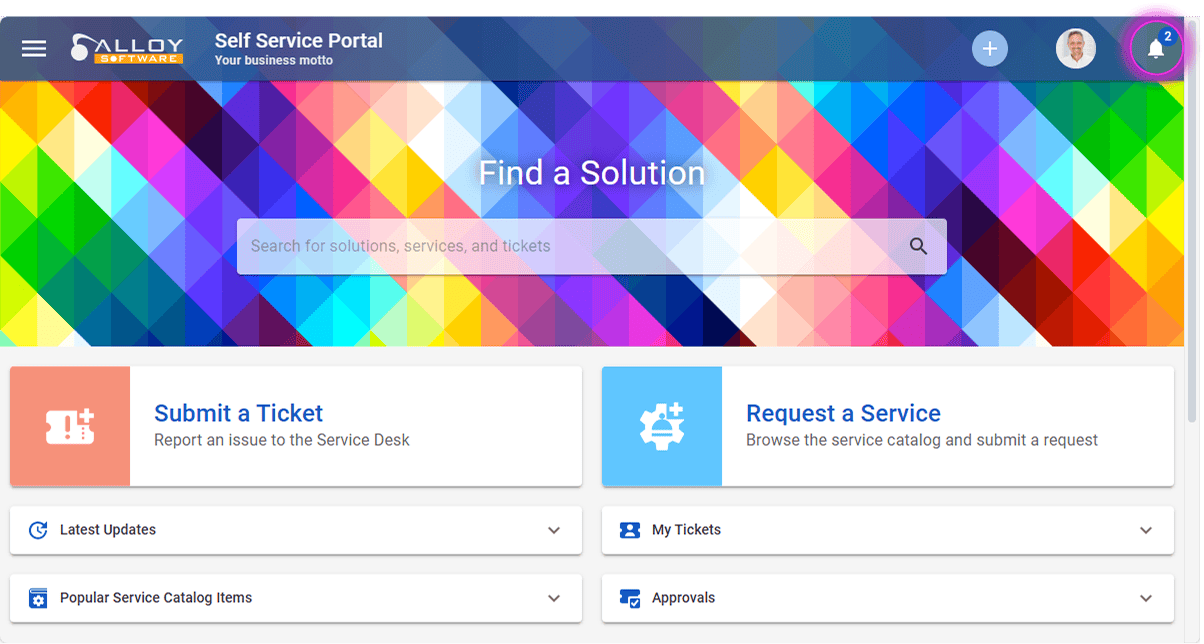This screenshot has width=1204, height=644.
Task: Expand the Approvals panel chevron
Action: (x=1146, y=598)
